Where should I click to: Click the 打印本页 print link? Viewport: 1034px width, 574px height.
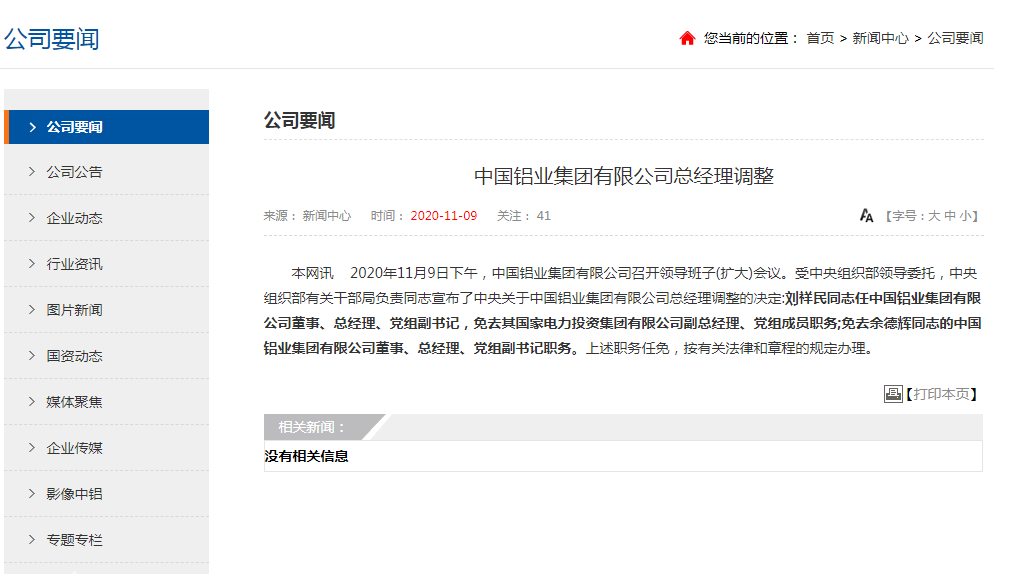tap(941, 394)
